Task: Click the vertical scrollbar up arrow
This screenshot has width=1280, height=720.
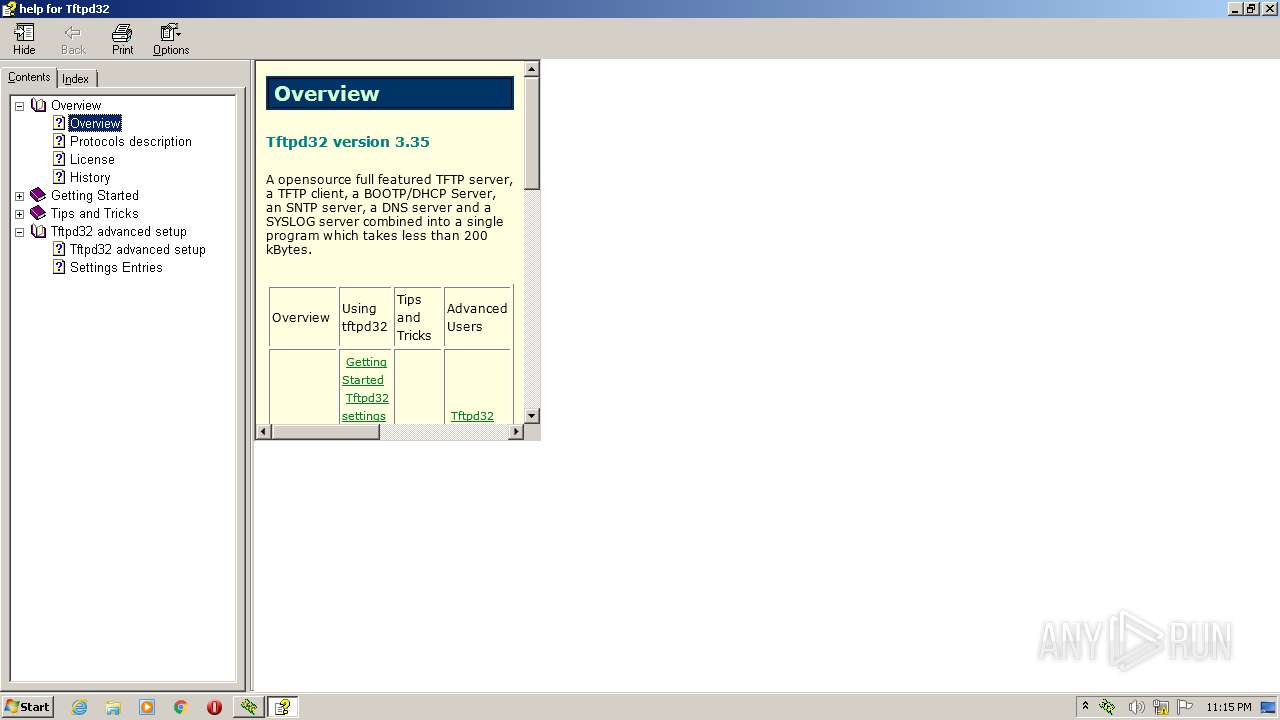Action: tap(532, 69)
